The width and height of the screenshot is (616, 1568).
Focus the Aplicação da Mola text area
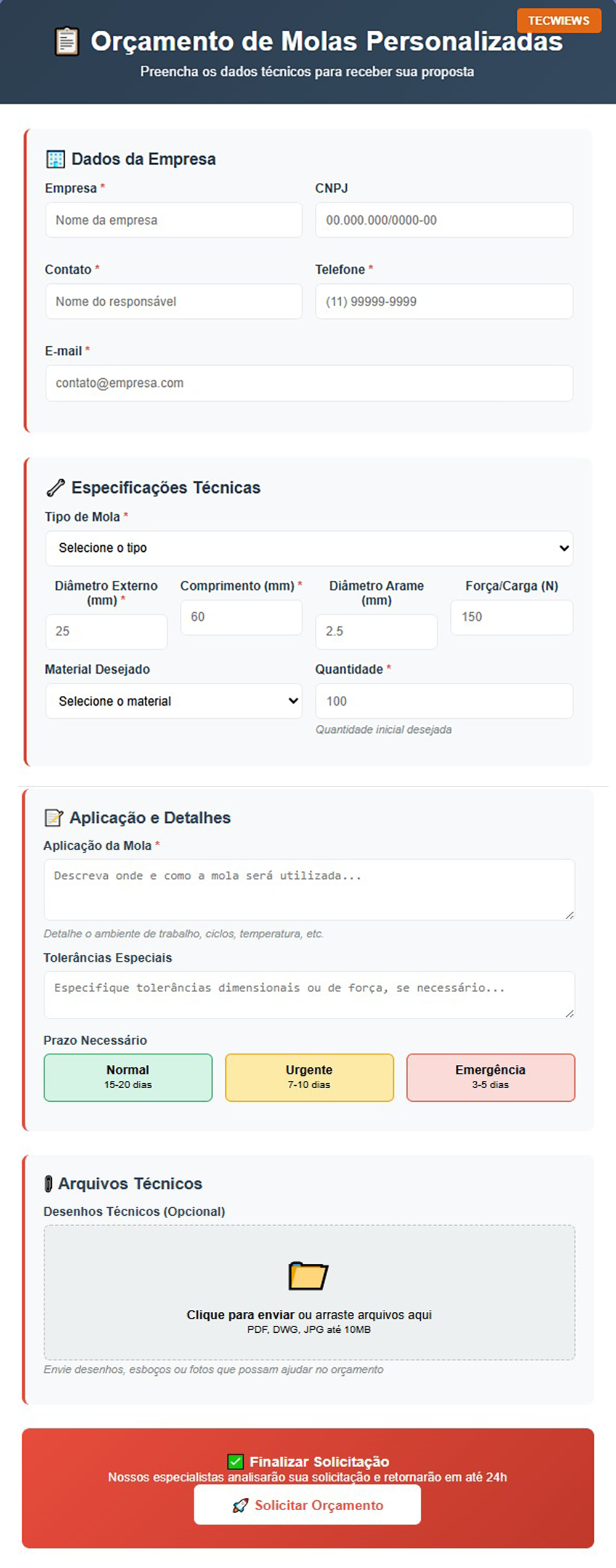309,890
